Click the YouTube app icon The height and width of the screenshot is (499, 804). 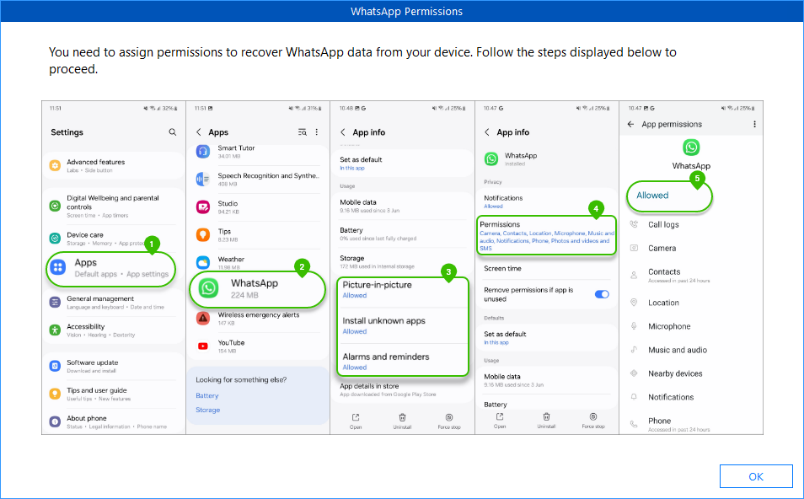203,346
